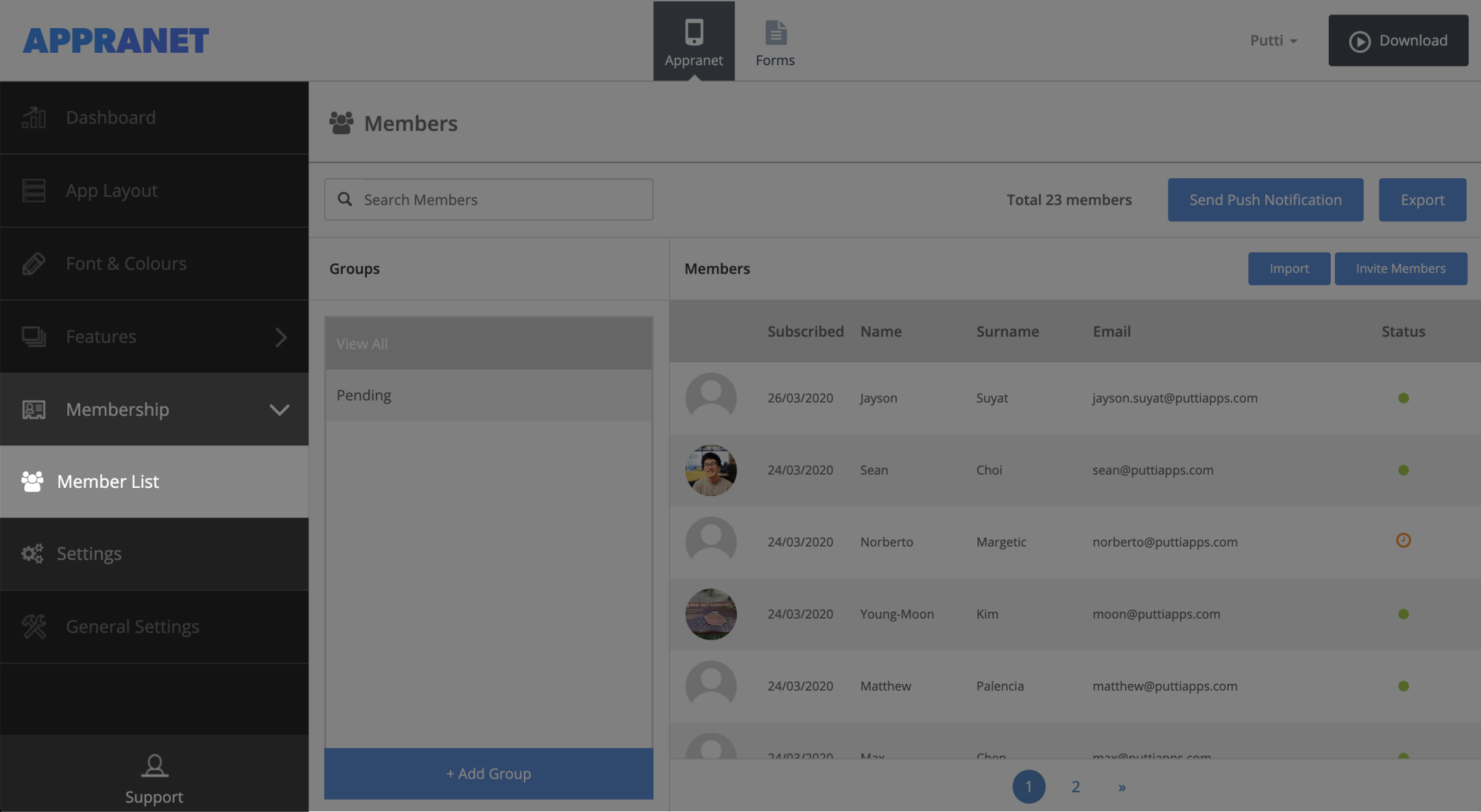Click the Membership ID card icon
Image resolution: width=1481 pixels, height=812 pixels.
click(34, 409)
